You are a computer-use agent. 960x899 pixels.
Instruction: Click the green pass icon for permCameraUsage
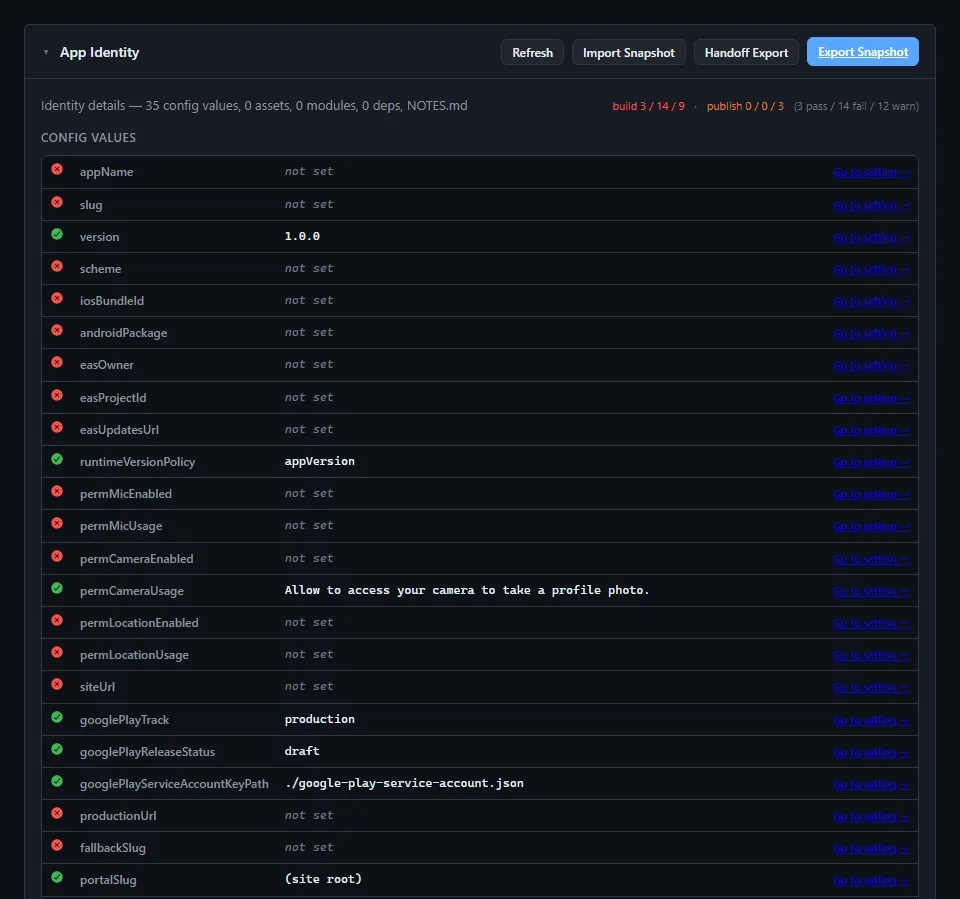click(57, 588)
